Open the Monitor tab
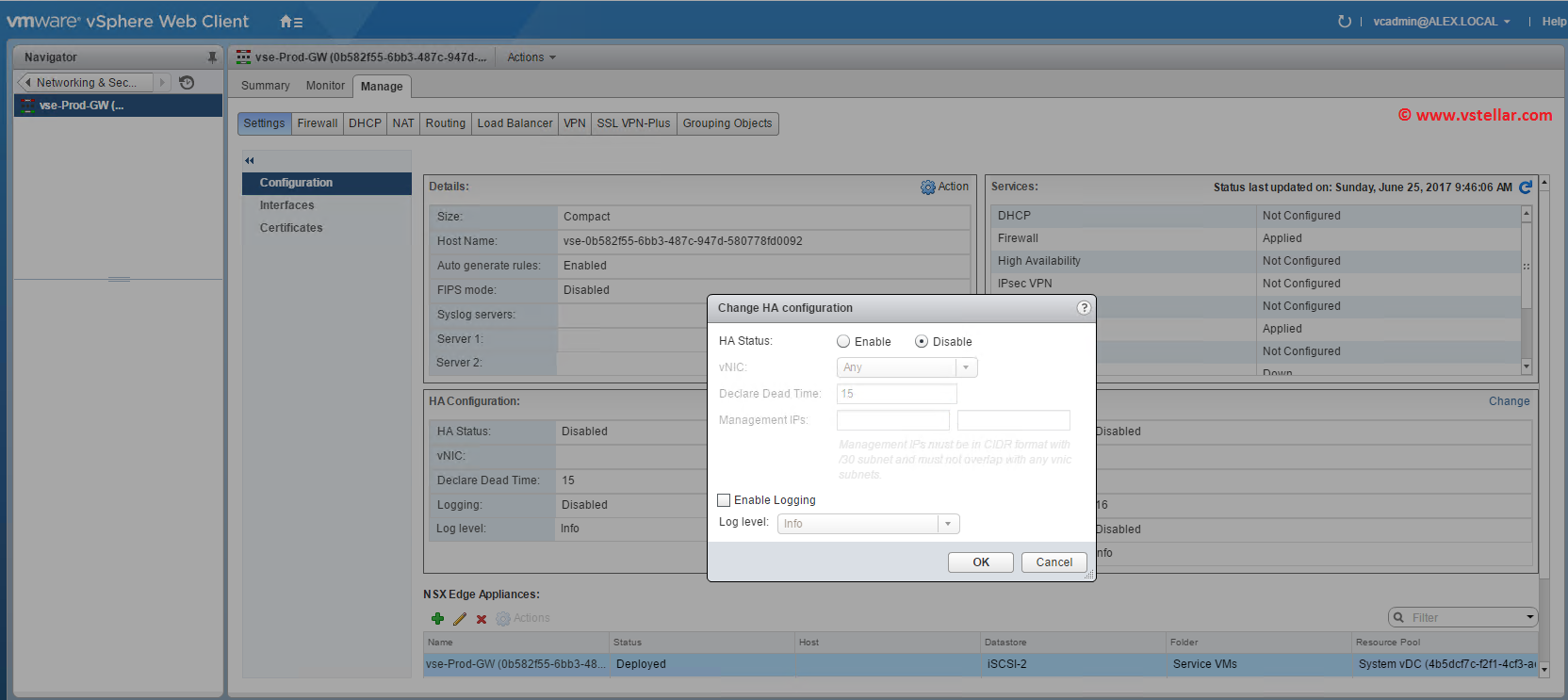Viewport: 1568px width, 700px height. coord(325,86)
